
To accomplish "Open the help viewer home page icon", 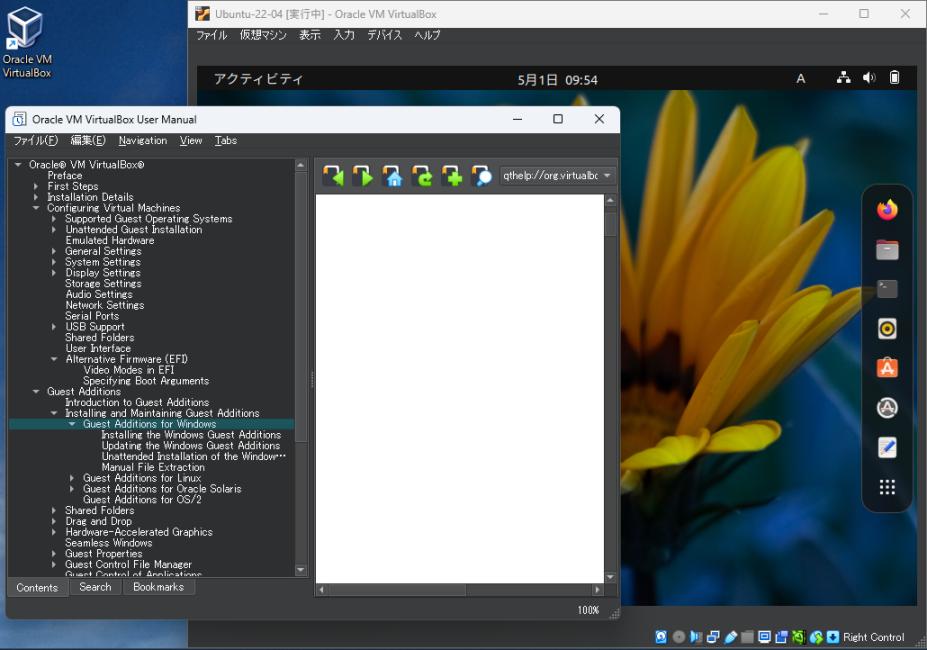I will point(393,176).
